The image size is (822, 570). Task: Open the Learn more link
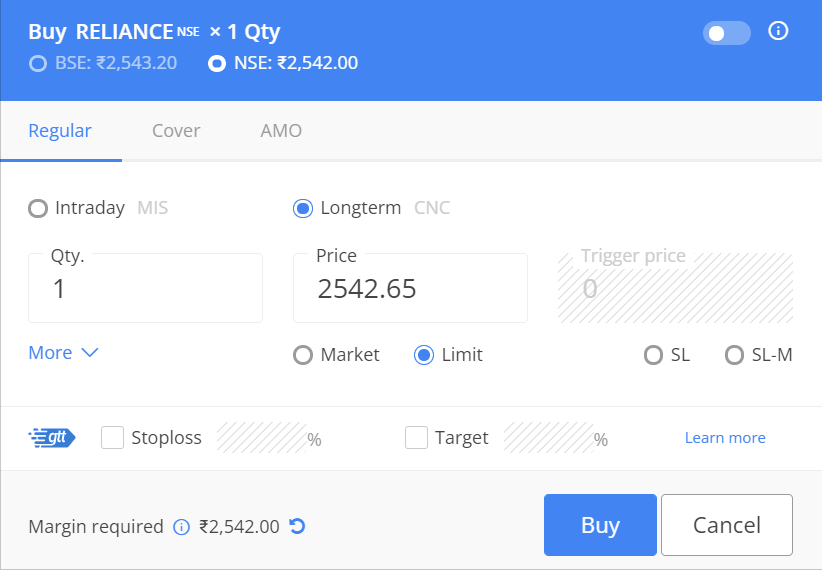point(725,437)
